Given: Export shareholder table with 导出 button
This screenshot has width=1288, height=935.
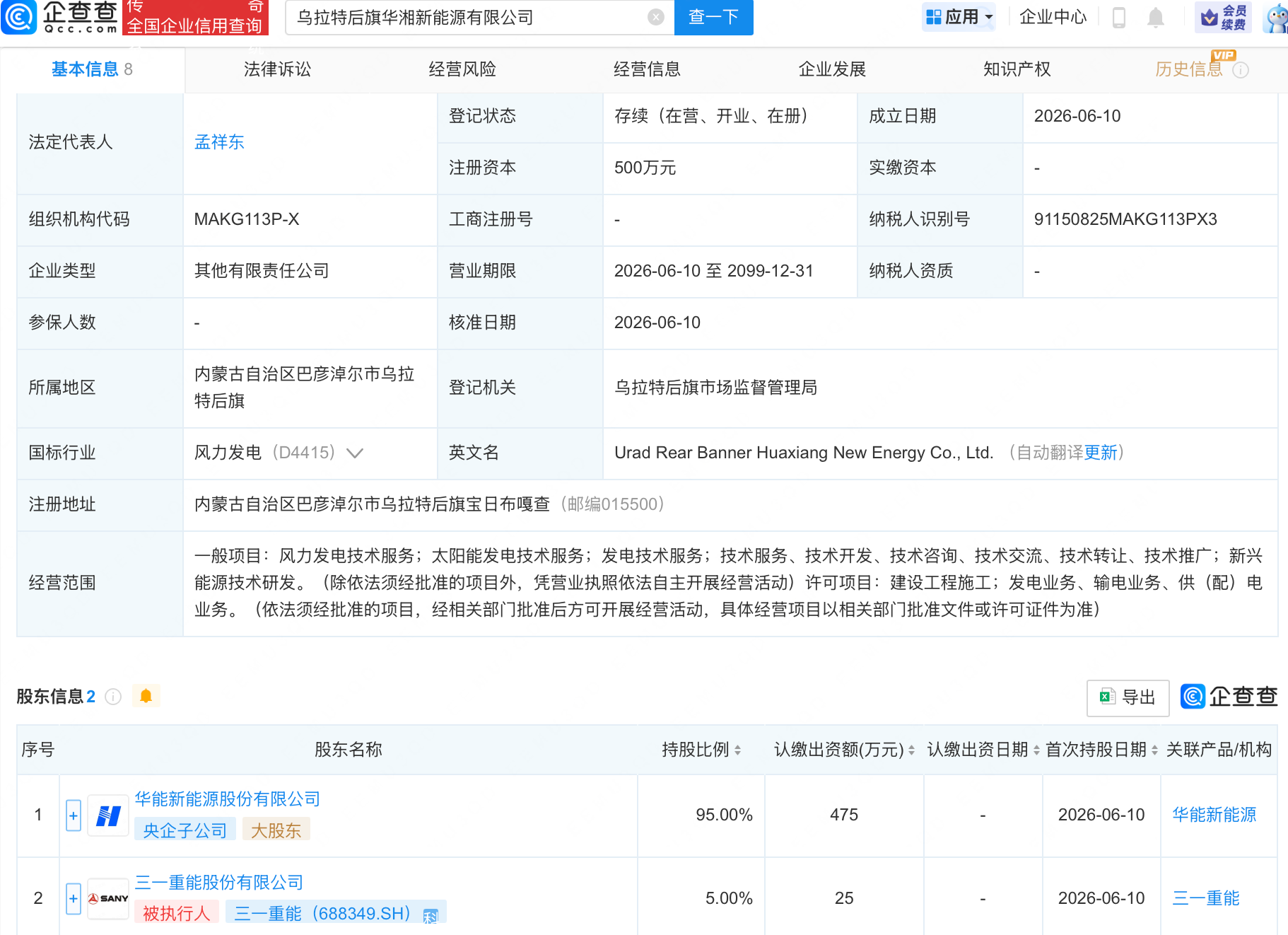Looking at the screenshot, I should [1128, 697].
